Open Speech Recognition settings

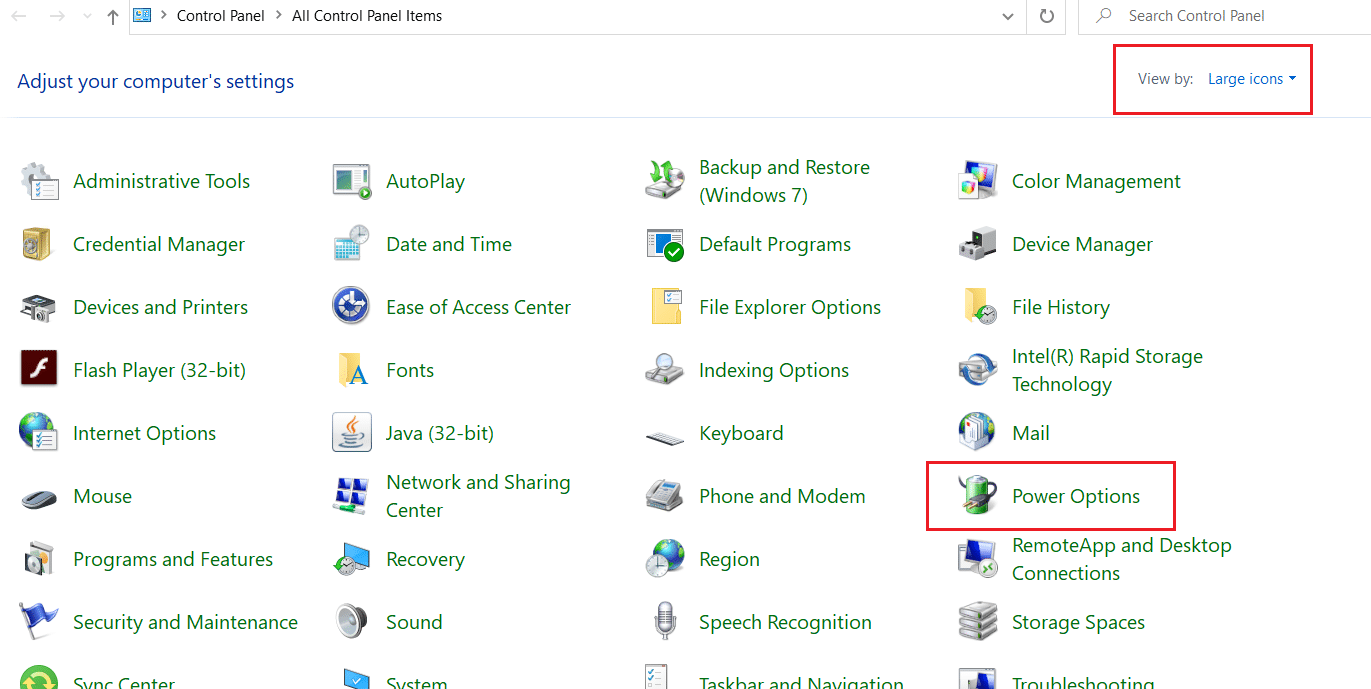(785, 621)
